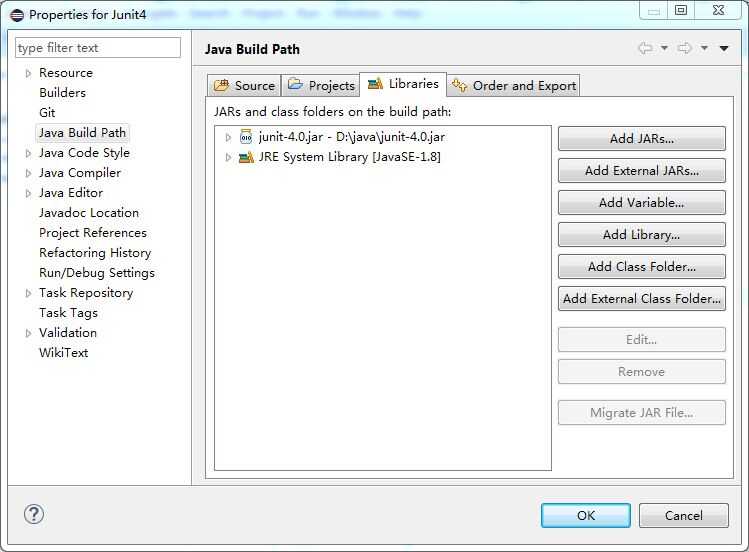Confirm with the OK button
This screenshot has height=552, width=749.
coord(586,515)
